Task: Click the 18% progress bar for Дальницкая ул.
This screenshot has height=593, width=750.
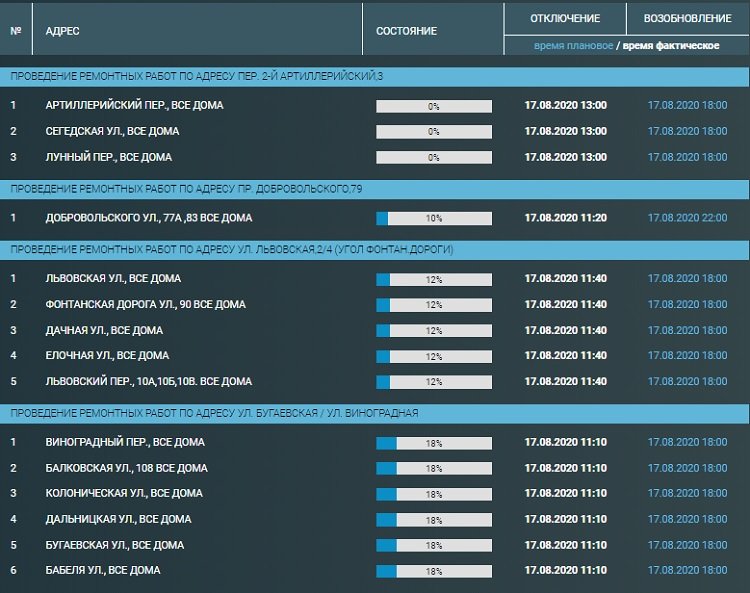Action: point(434,520)
